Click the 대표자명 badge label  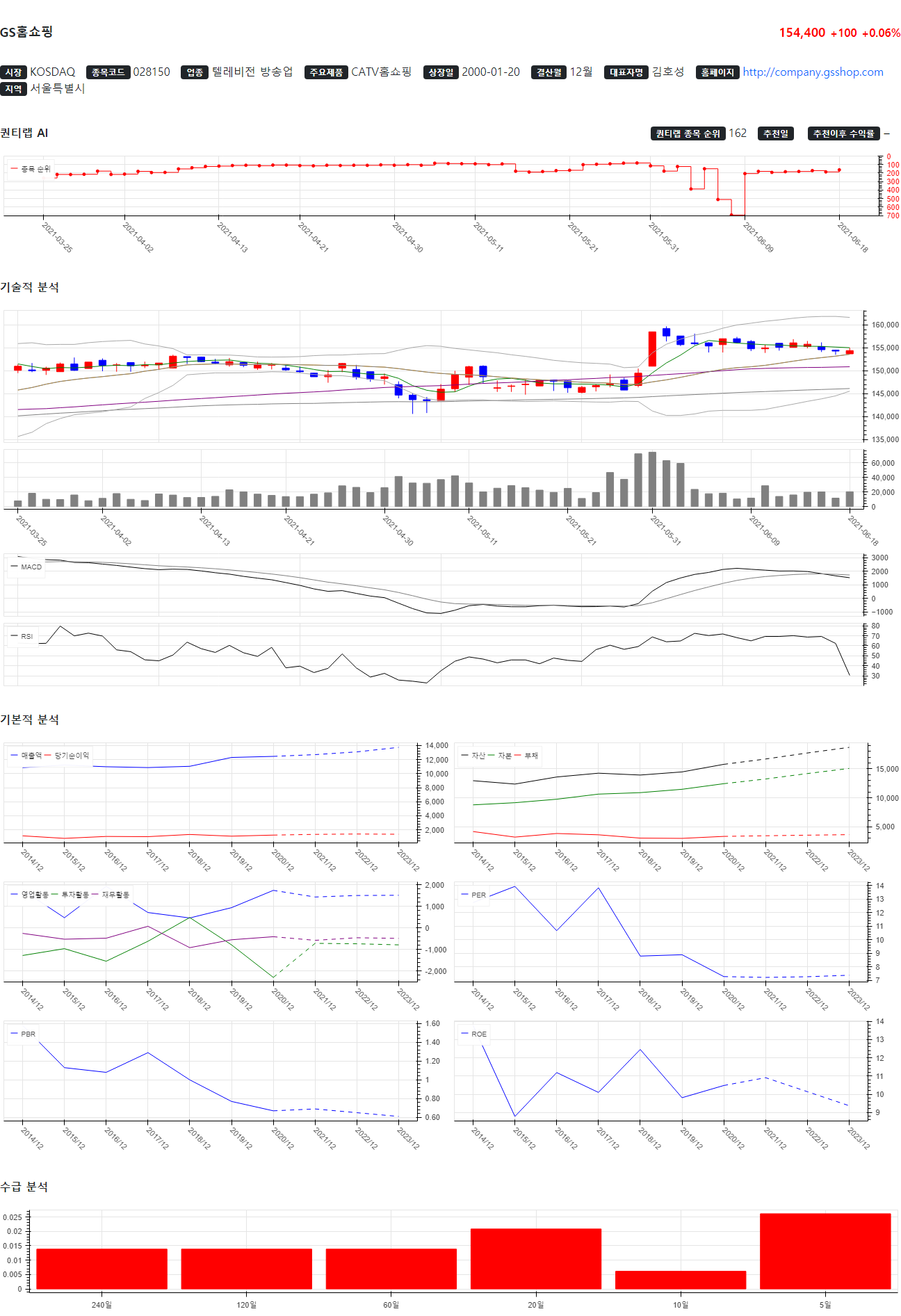[x=626, y=72]
